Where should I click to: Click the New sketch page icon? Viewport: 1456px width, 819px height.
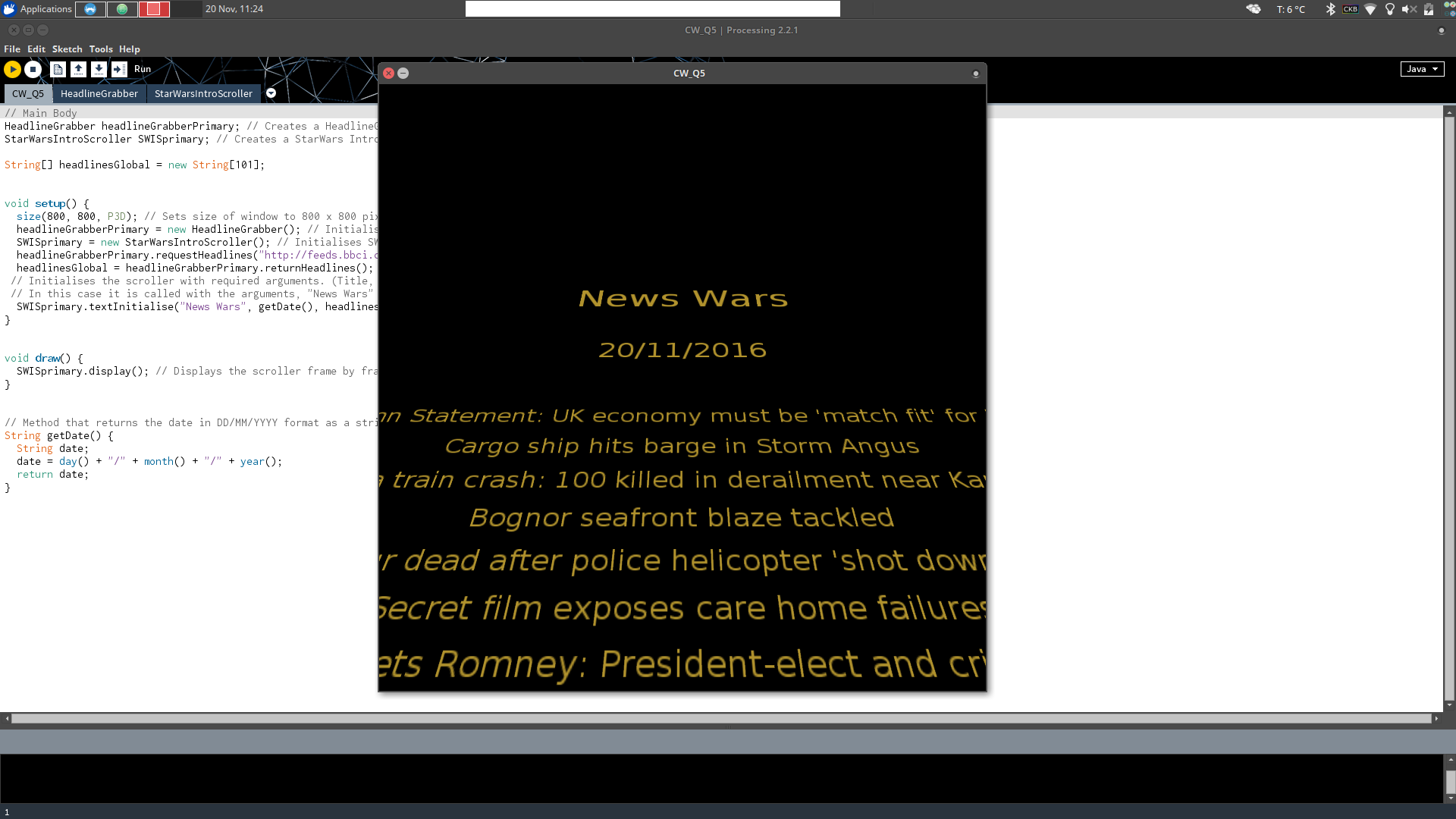click(x=58, y=69)
